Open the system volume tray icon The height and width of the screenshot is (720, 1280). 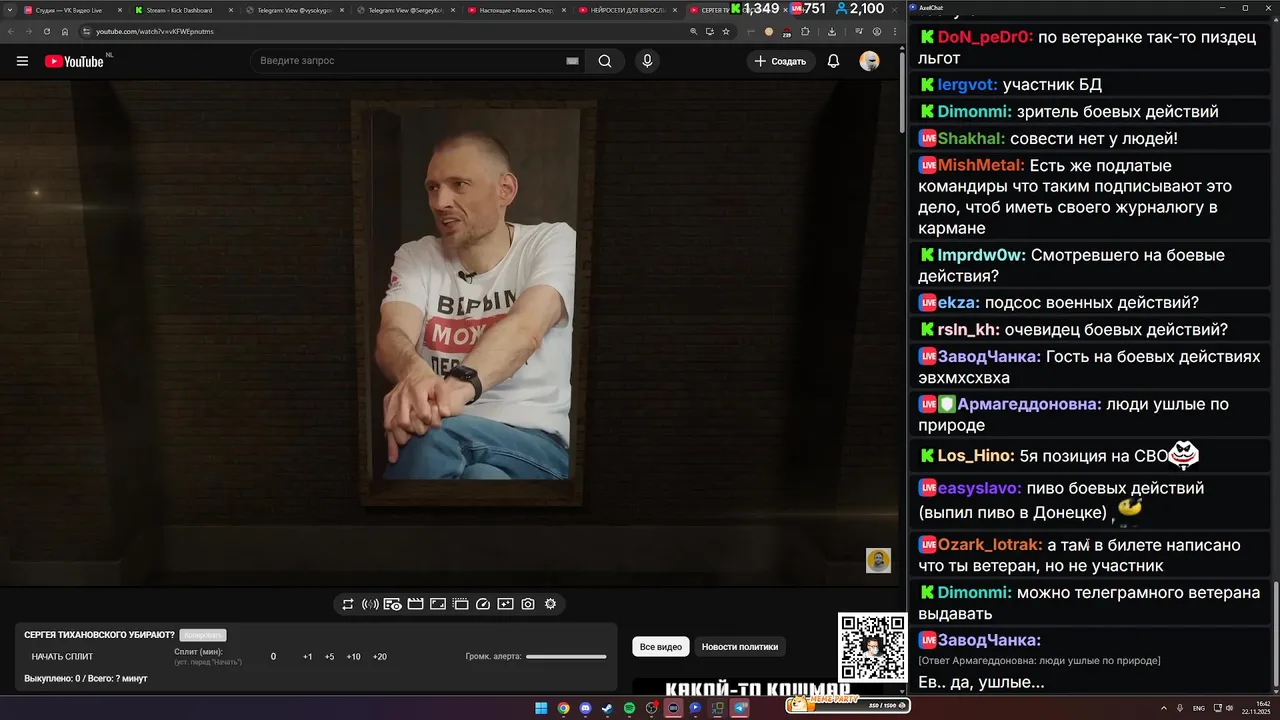(1229, 708)
